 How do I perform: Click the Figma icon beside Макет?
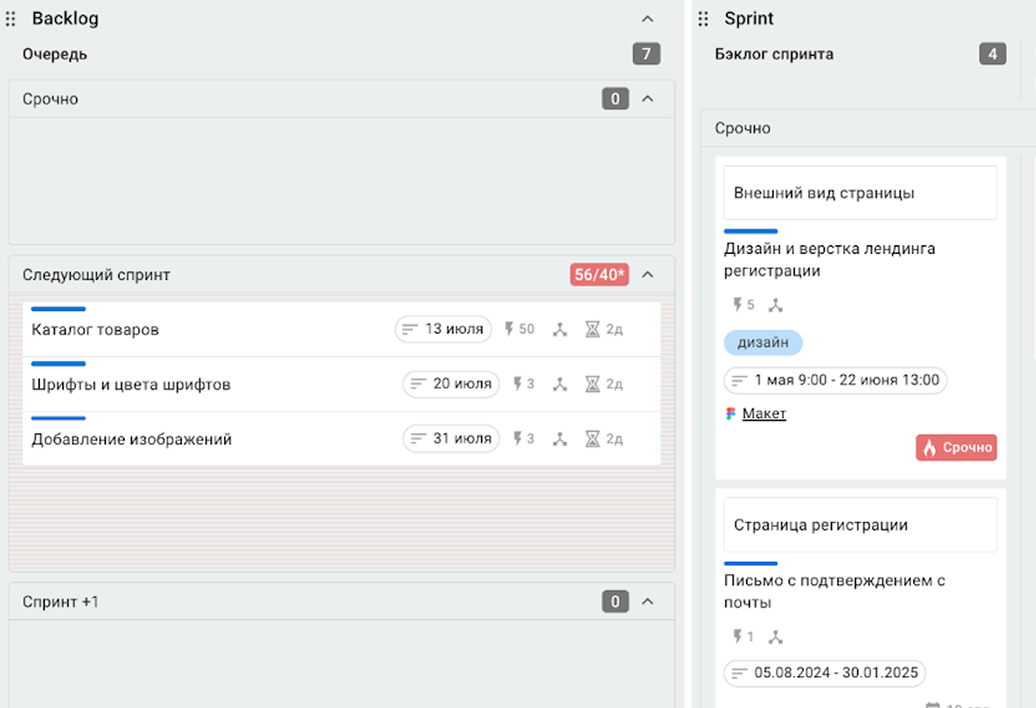coord(731,414)
